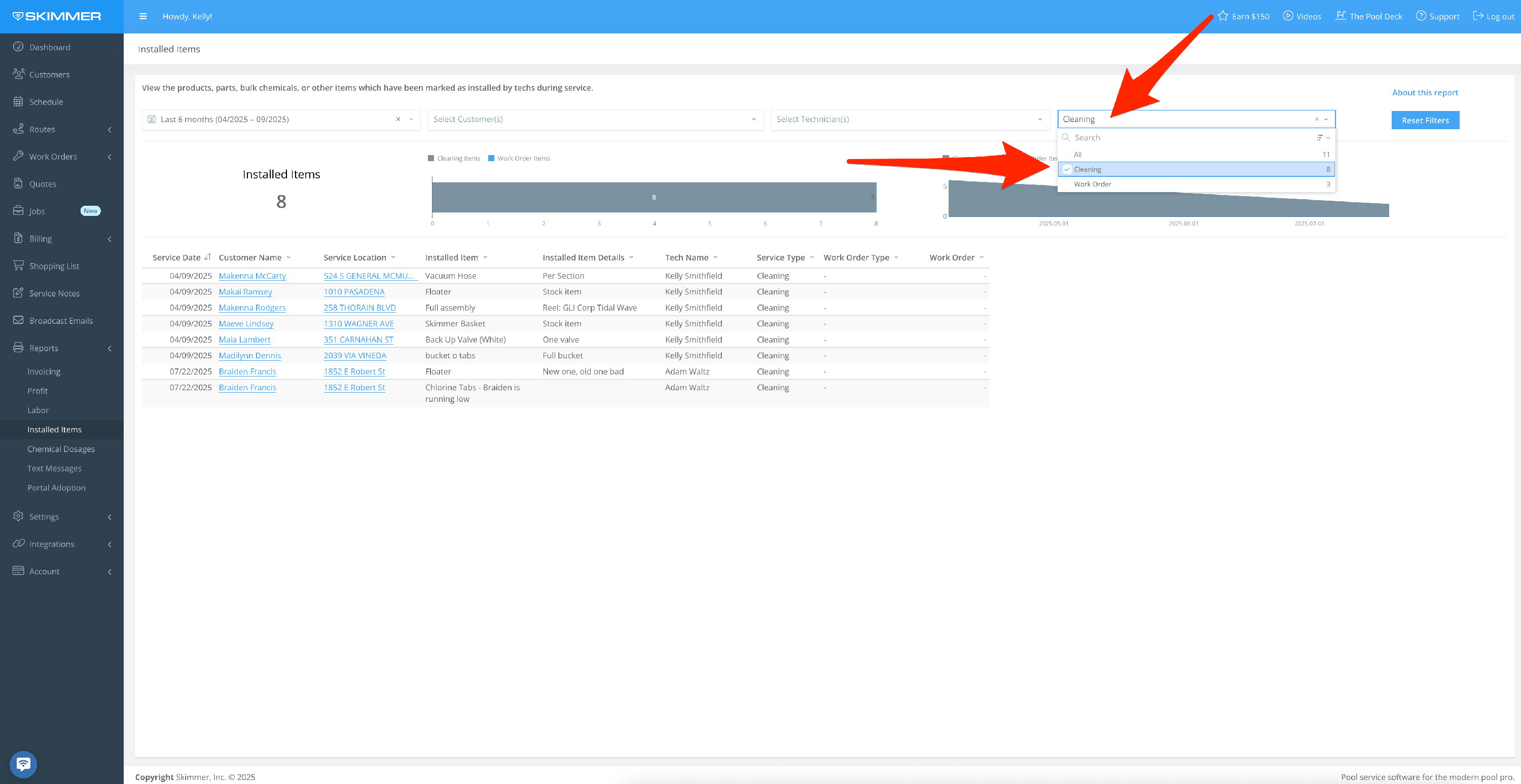Open Makenna McCarty customer link
1521x784 pixels.
[x=252, y=276]
